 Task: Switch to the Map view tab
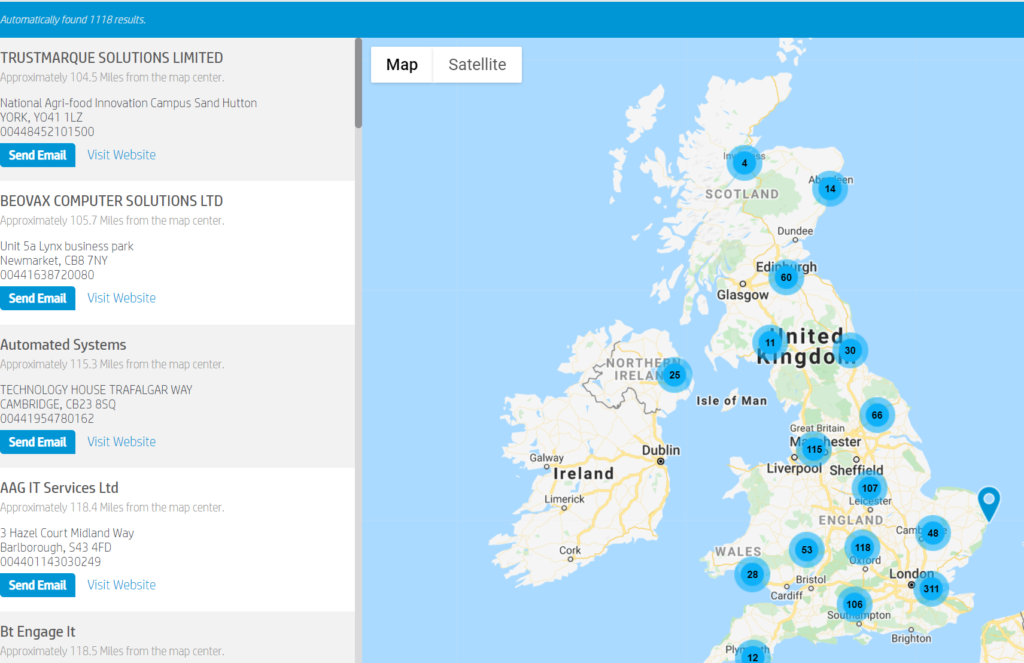click(401, 64)
